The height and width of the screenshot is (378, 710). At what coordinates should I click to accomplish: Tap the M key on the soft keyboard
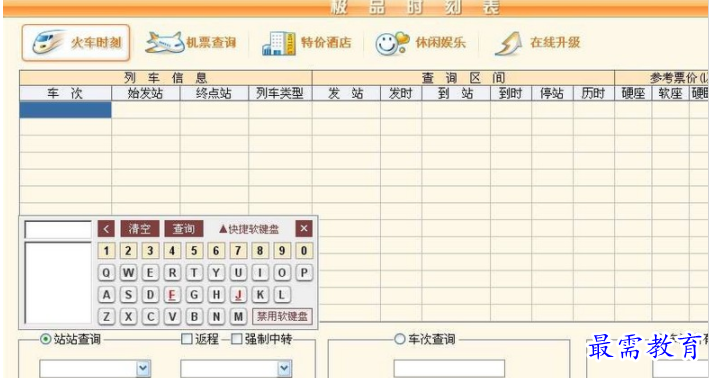point(238,316)
